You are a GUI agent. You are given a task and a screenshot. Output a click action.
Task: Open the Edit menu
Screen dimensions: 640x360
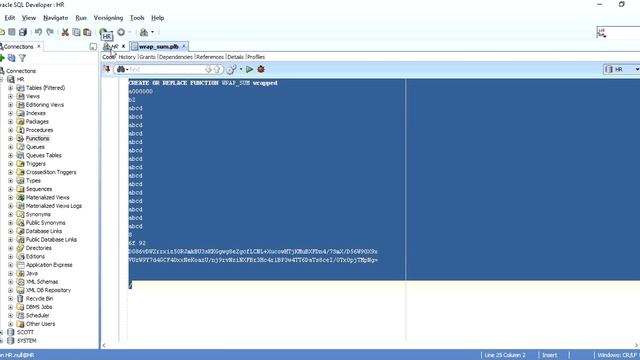(9, 18)
